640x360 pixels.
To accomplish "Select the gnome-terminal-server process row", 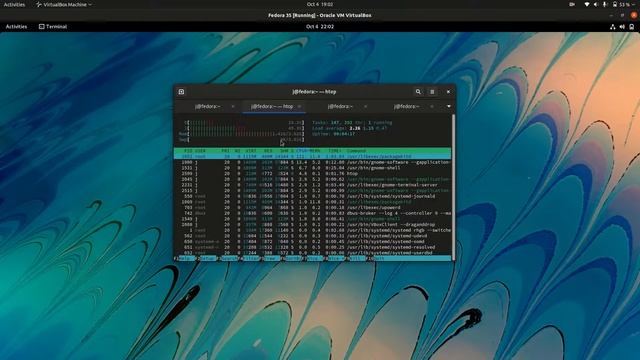I will coord(313,185).
